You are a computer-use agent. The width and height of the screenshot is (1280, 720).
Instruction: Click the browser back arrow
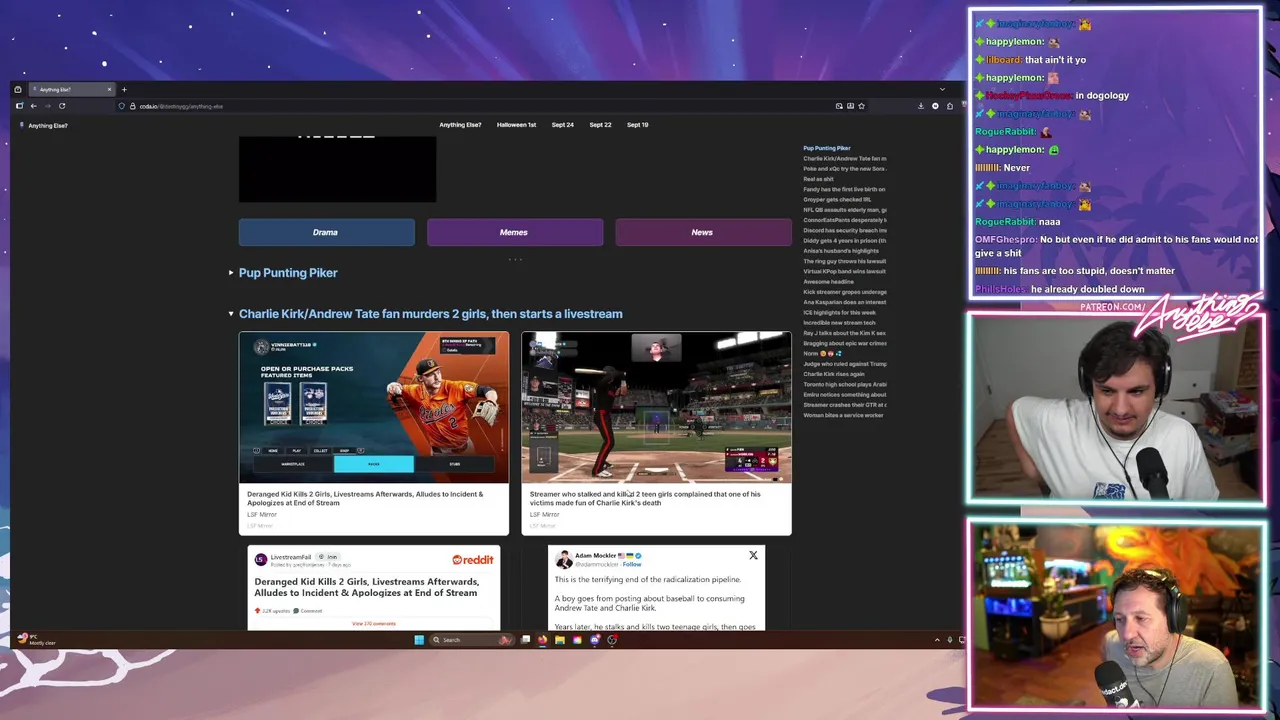coord(33,106)
